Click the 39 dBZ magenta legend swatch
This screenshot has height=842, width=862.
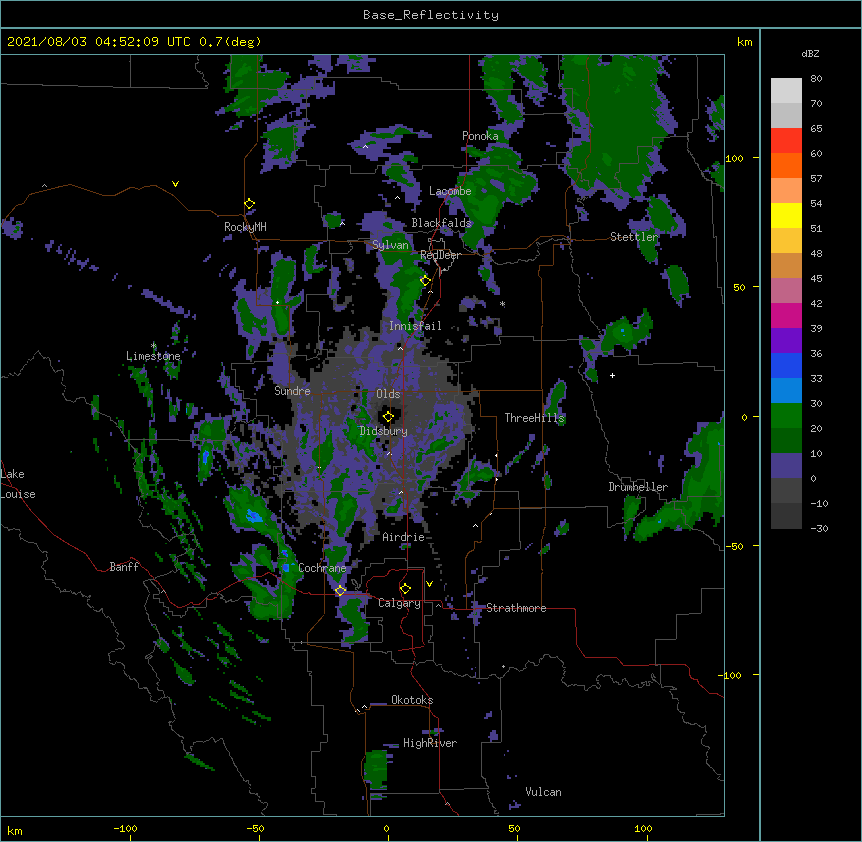point(786,315)
